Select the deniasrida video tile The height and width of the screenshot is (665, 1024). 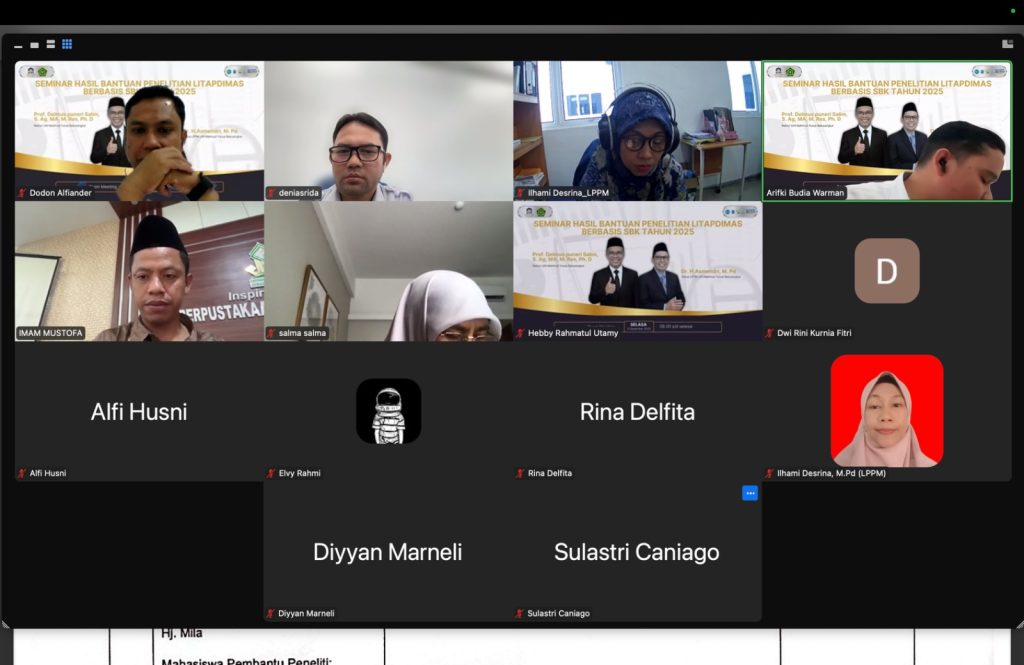tap(388, 130)
